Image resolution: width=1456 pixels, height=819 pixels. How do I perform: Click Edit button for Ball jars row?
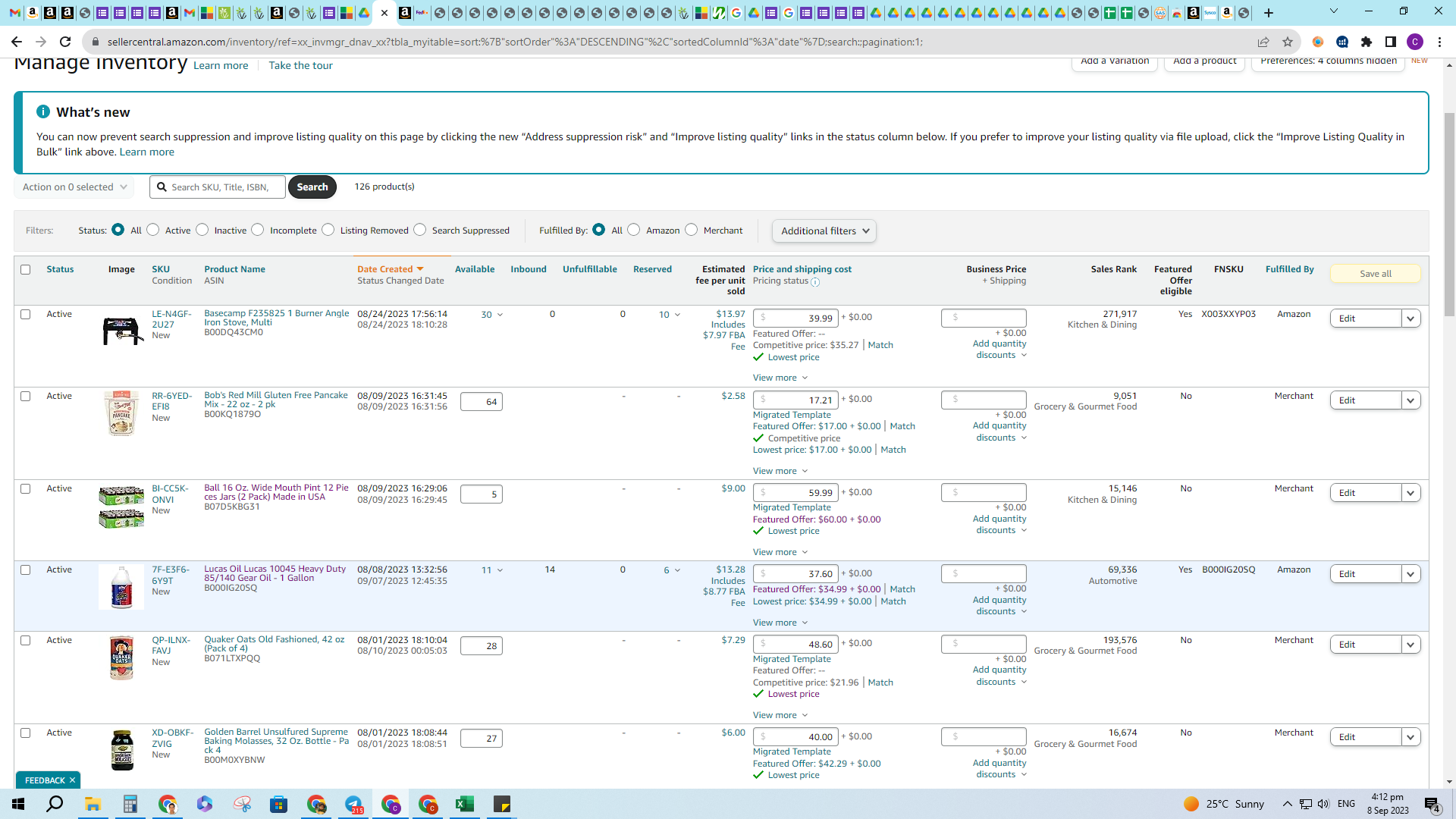tap(1365, 493)
